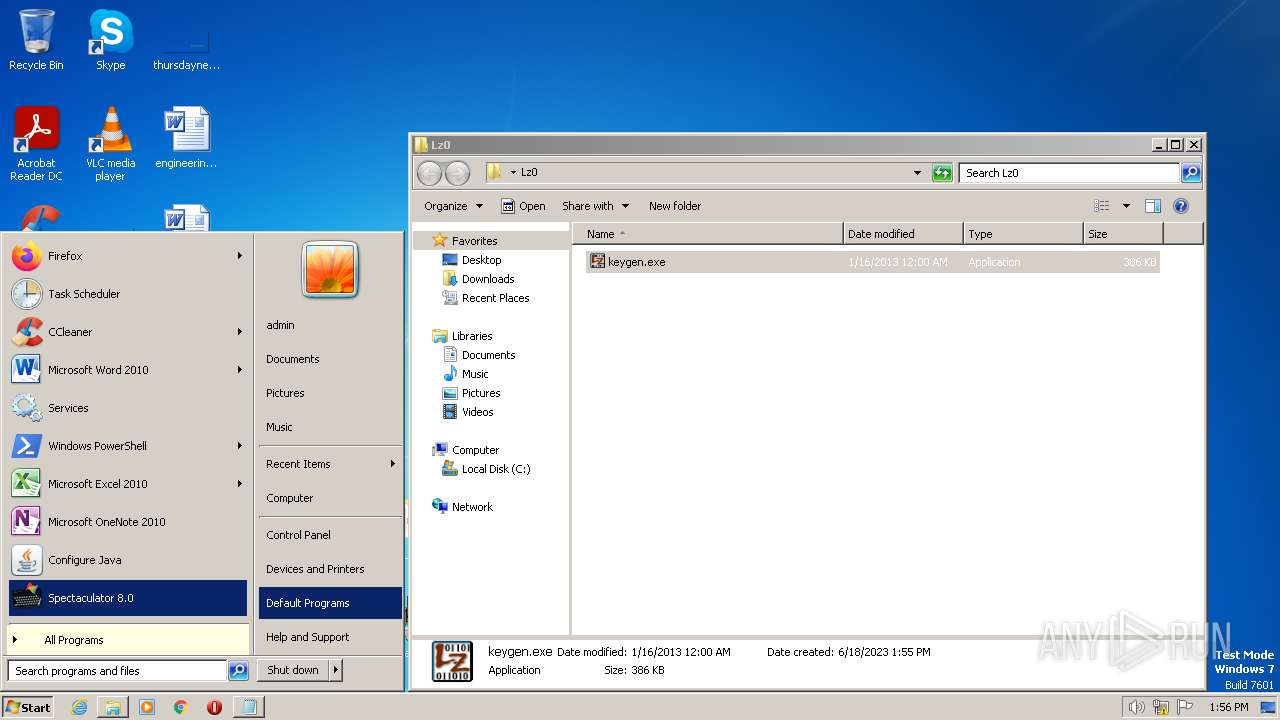
Task: Select keygen.exe file row
Action: coord(872,262)
